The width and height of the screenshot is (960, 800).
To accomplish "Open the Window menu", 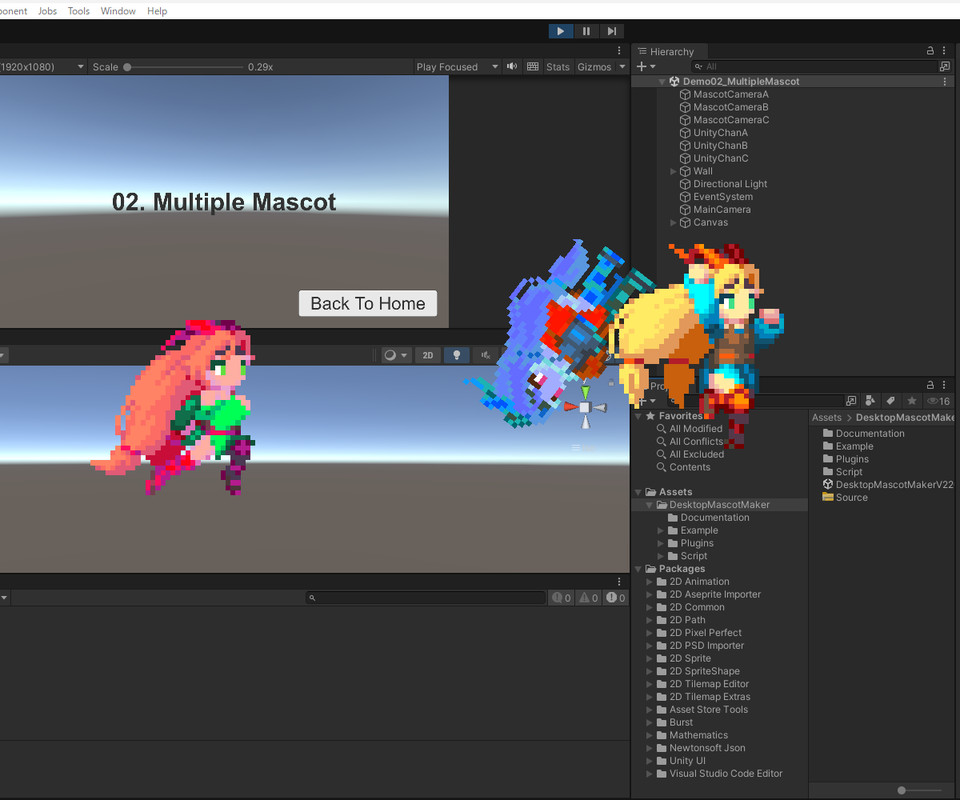I will coord(118,11).
